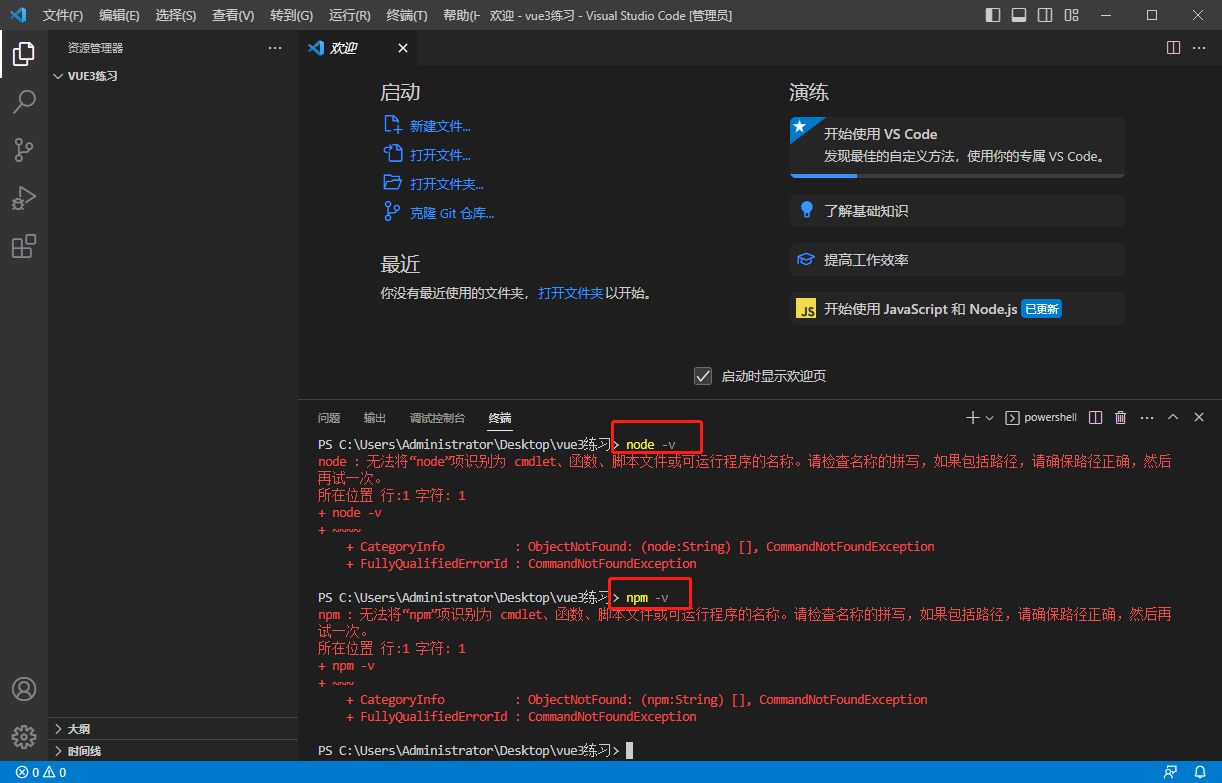Open the Manage gear icon
The image size is (1222, 783).
[24, 737]
